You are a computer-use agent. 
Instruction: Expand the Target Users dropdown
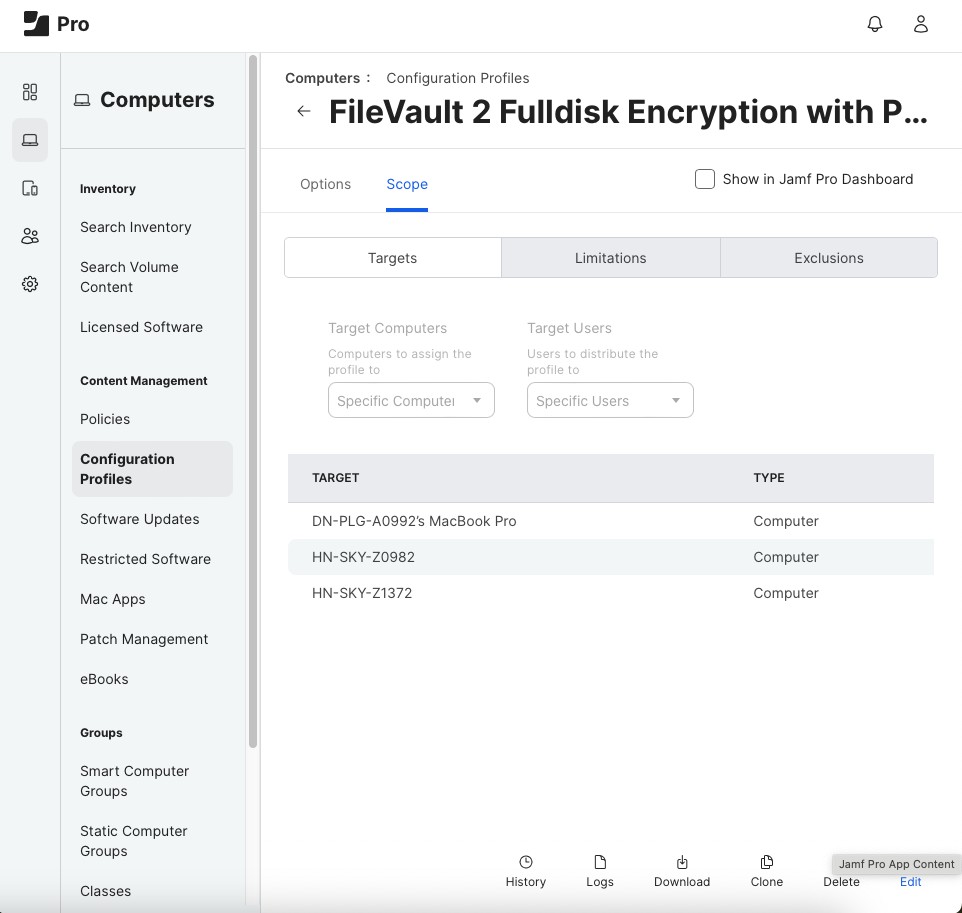610,400
